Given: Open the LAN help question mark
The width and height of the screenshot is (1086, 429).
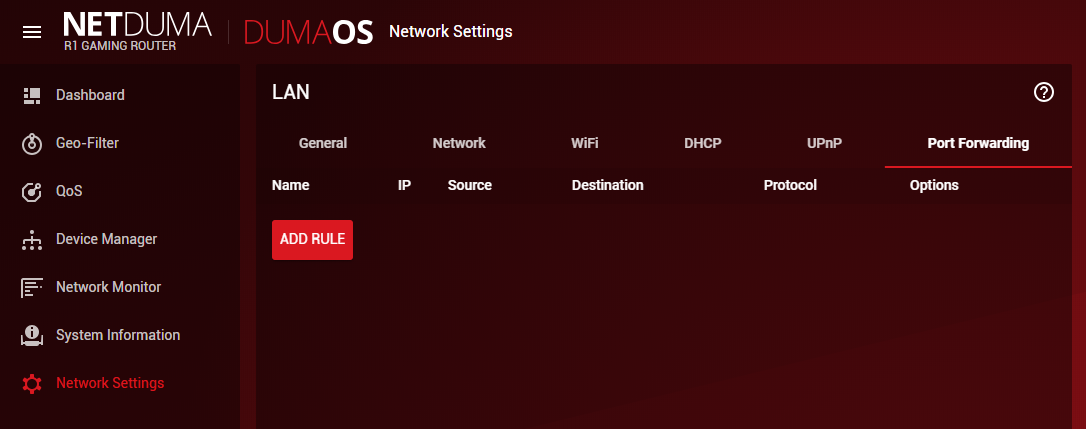Looking at the screenshot, I should click(x=1044, y=92).
